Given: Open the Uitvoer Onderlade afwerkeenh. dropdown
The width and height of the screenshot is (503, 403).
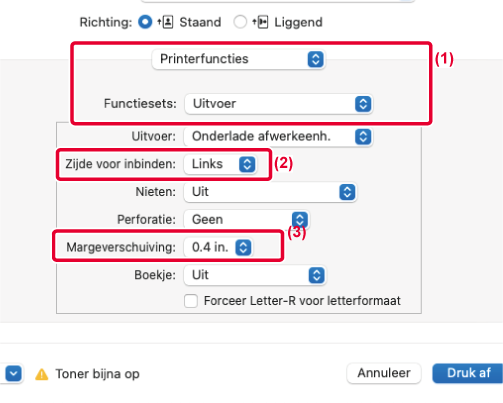Looking at the screenshot, I should coord(278,137).
